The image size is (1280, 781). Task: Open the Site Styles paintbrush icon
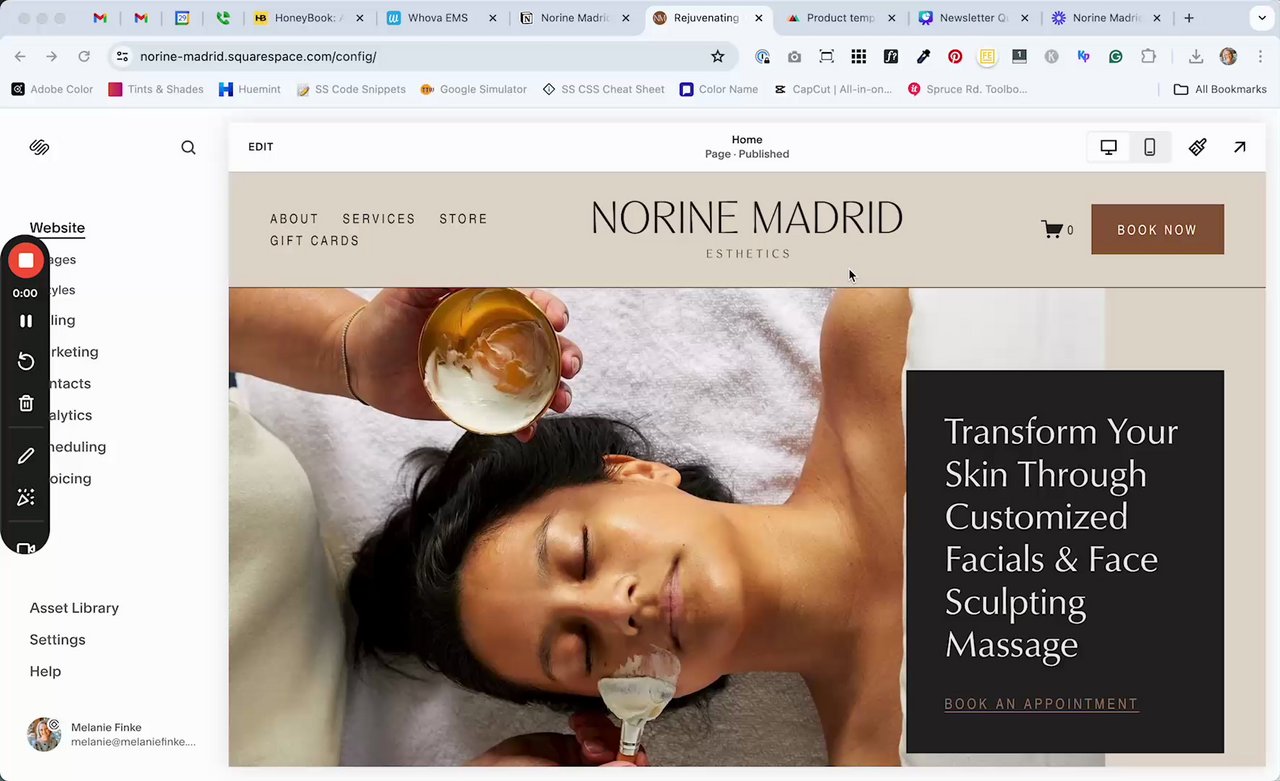1197,147
